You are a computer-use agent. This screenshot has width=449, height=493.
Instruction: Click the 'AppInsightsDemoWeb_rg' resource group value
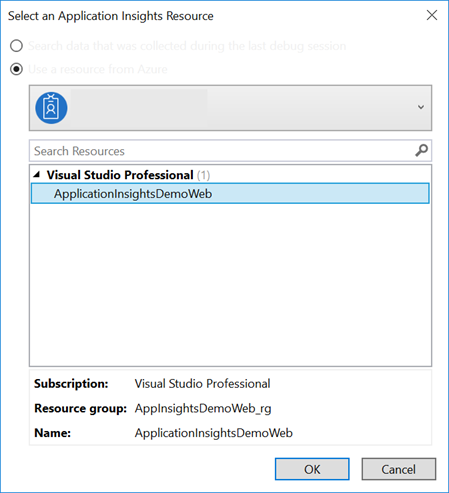[203, 408]
